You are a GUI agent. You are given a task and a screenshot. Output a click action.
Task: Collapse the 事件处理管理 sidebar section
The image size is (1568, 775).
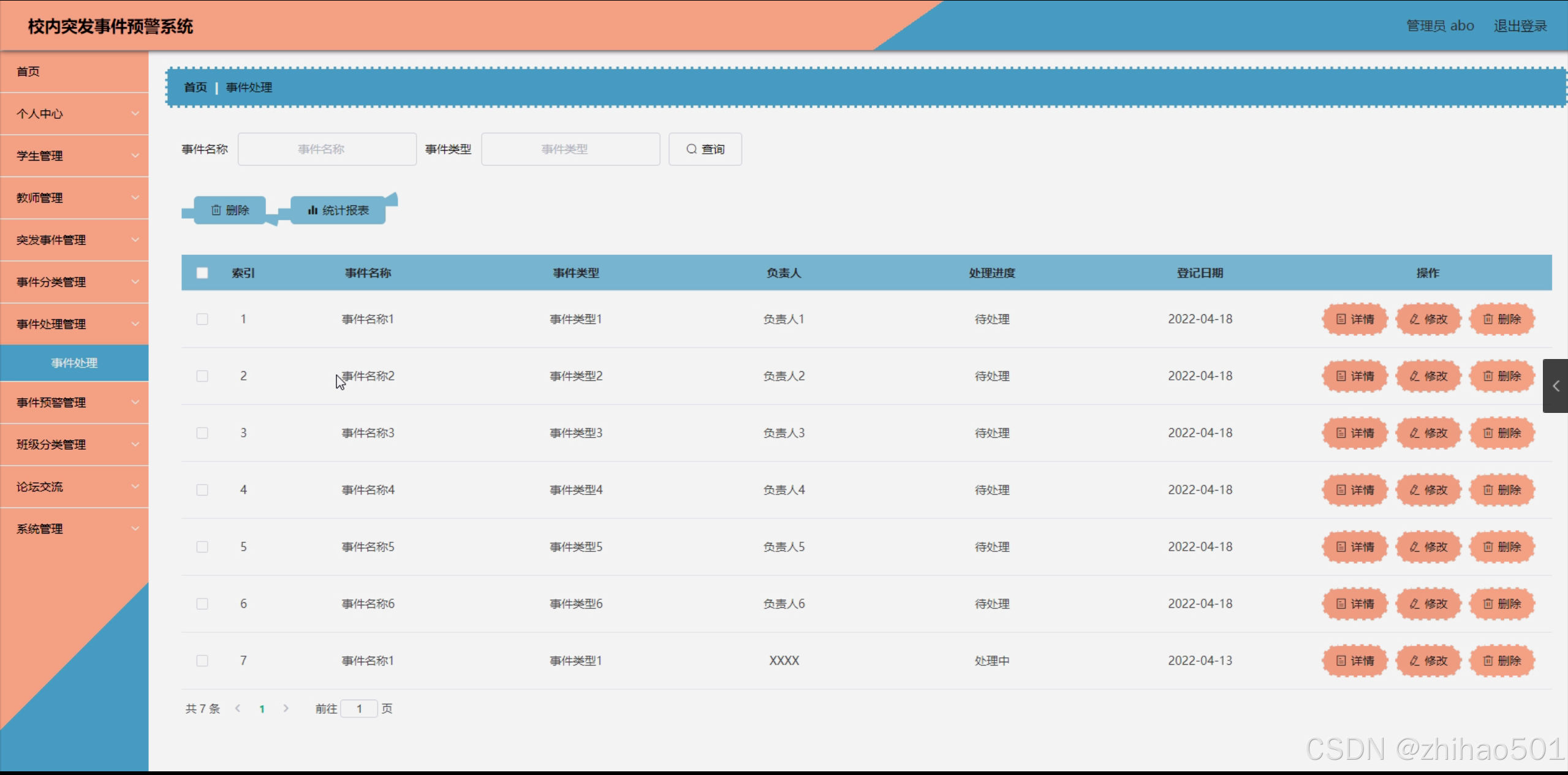74,324
